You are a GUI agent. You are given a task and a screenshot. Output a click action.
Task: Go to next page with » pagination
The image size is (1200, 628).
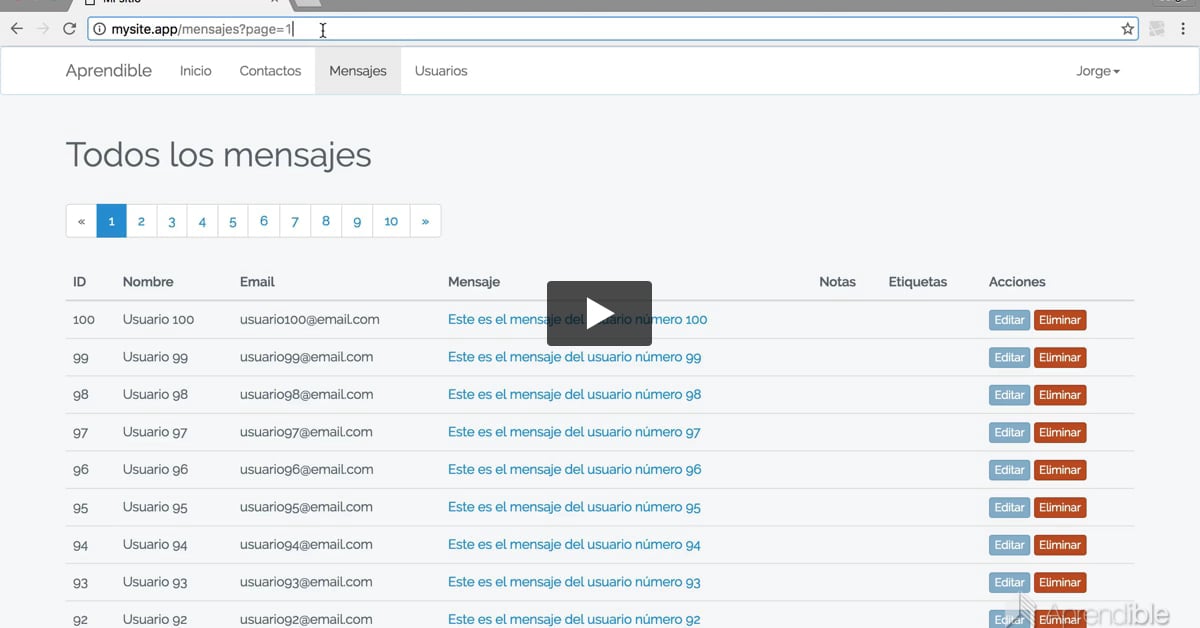pyautogui.click(x=425, y=221)
